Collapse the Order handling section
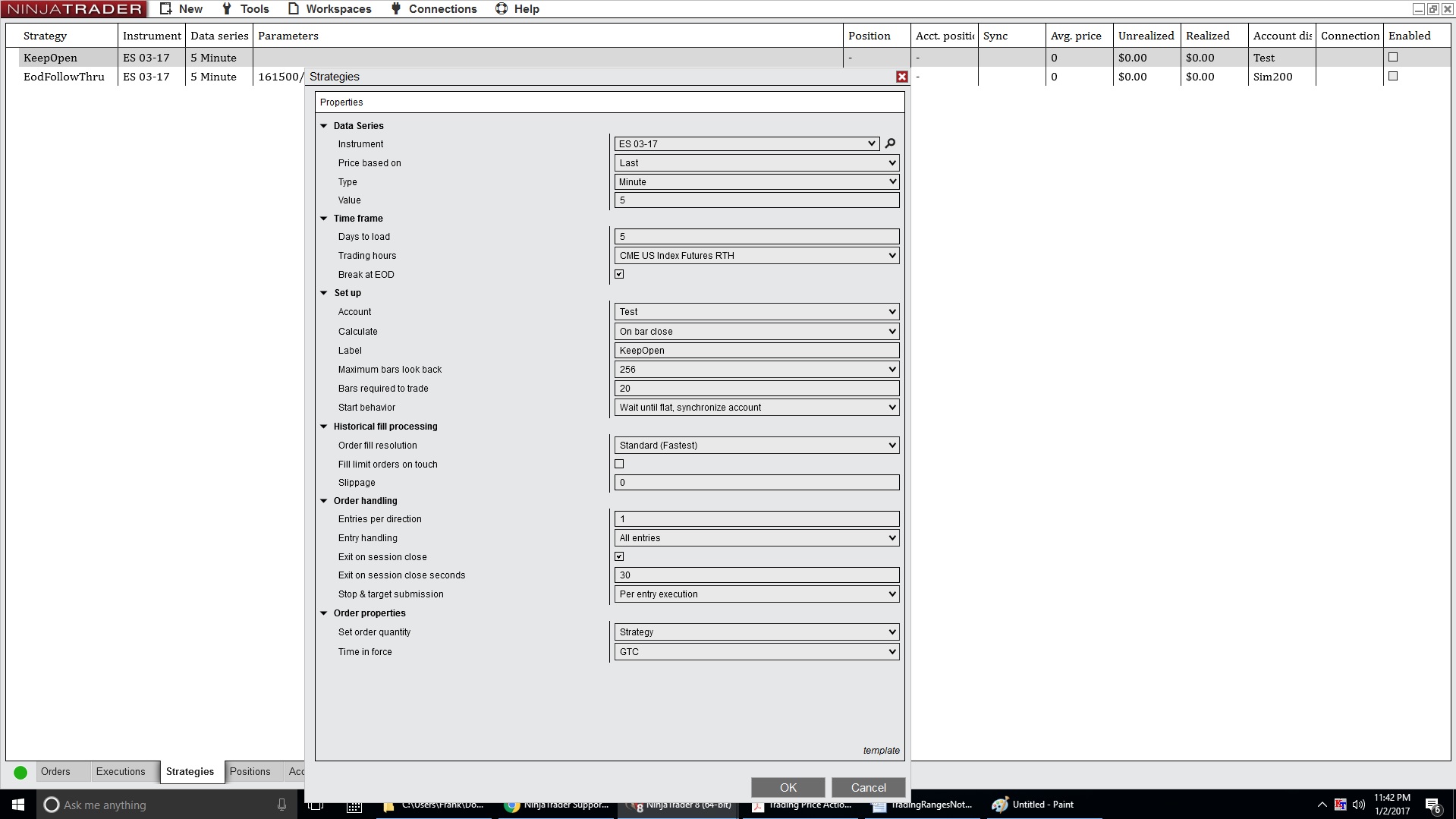1456x819 pixels. [x=324, y=501]
